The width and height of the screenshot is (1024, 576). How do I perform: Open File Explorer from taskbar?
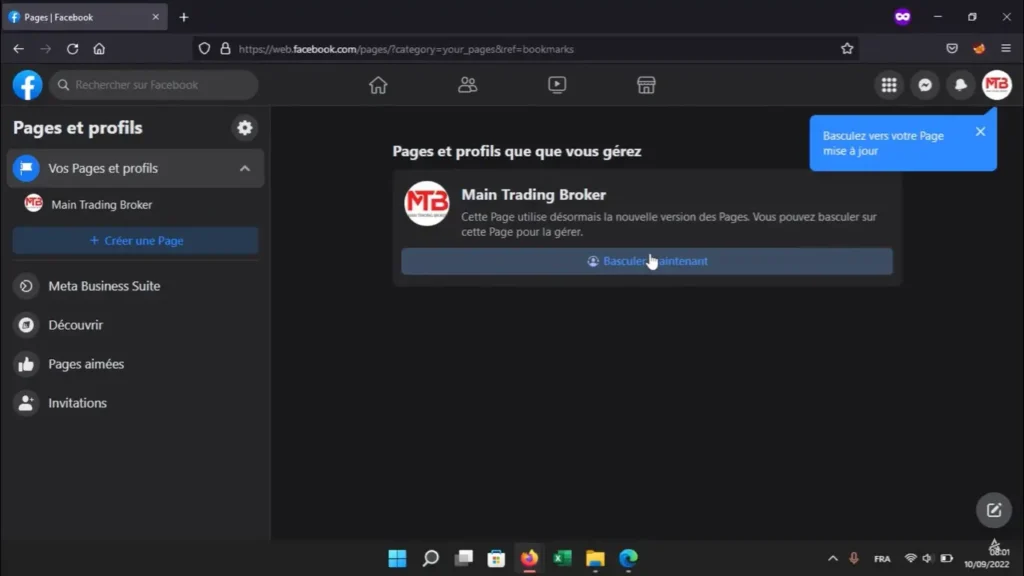(596, 558)
